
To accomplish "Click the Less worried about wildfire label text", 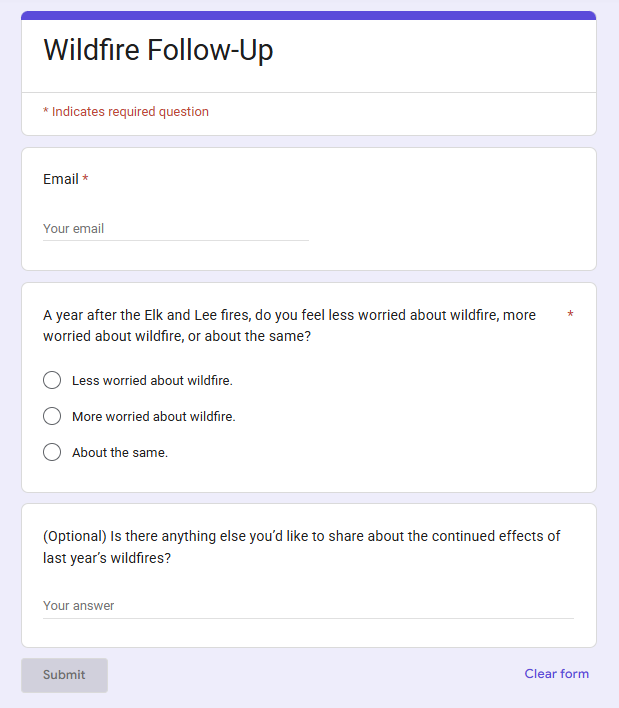I will pyautogui.click(x=152, y=381).
